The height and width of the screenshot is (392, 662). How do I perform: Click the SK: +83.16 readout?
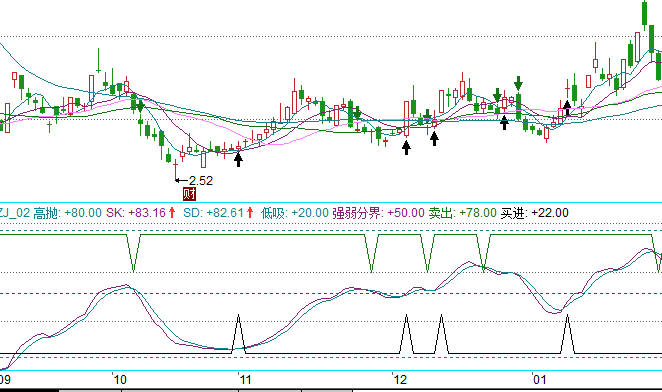(x=136, y=212)
